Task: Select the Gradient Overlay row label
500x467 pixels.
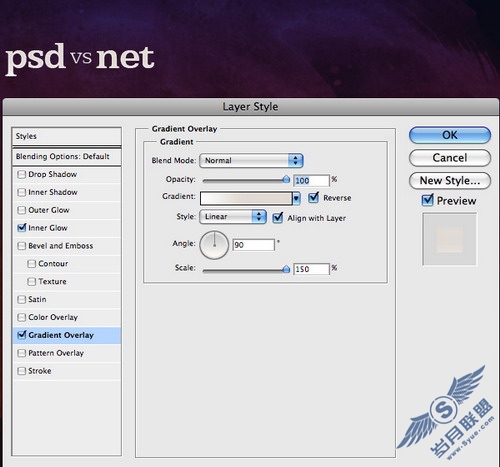Action: pyautogui.click(x=61, y=335)
